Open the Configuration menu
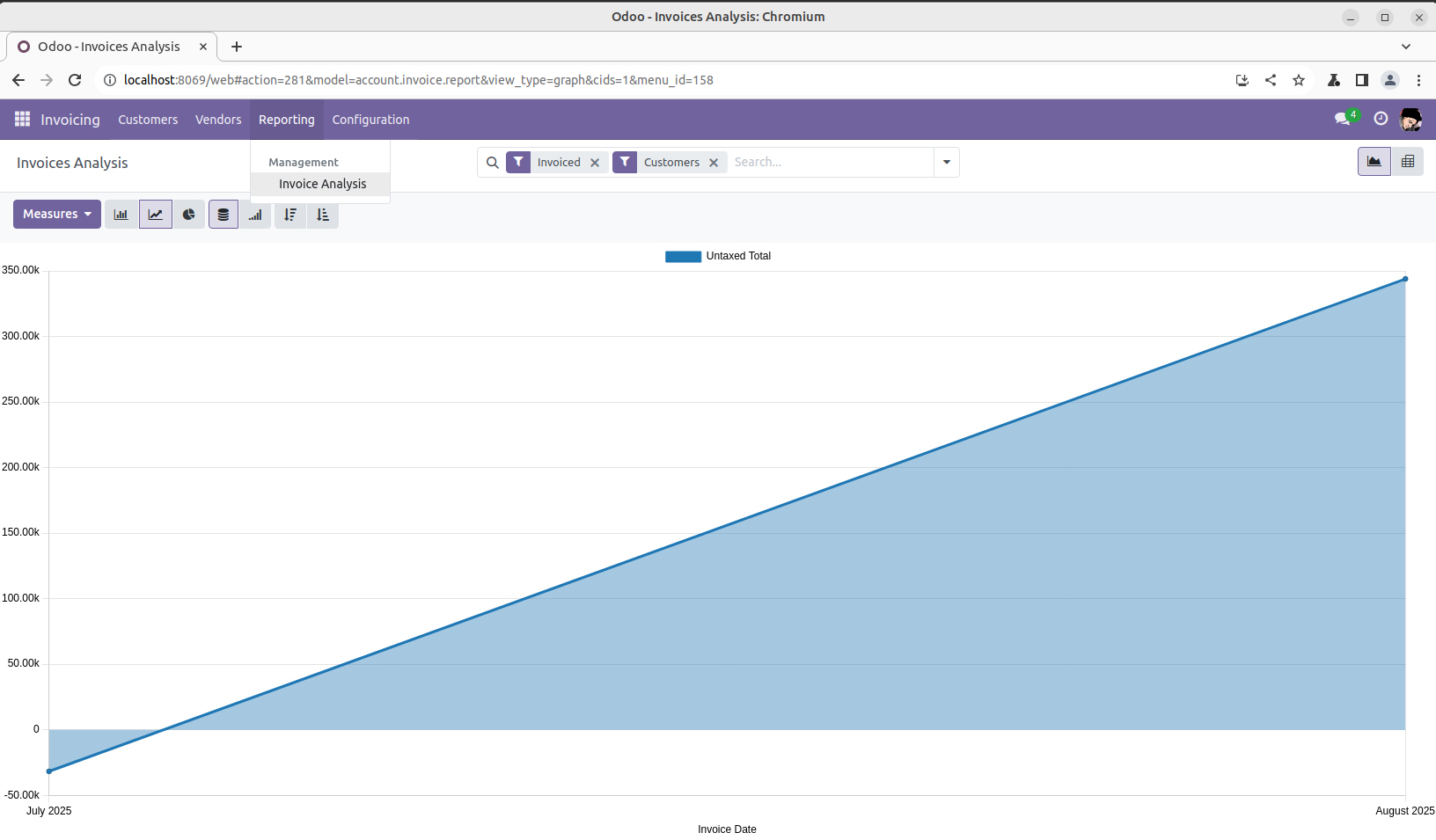 click(x=370, y=120)
